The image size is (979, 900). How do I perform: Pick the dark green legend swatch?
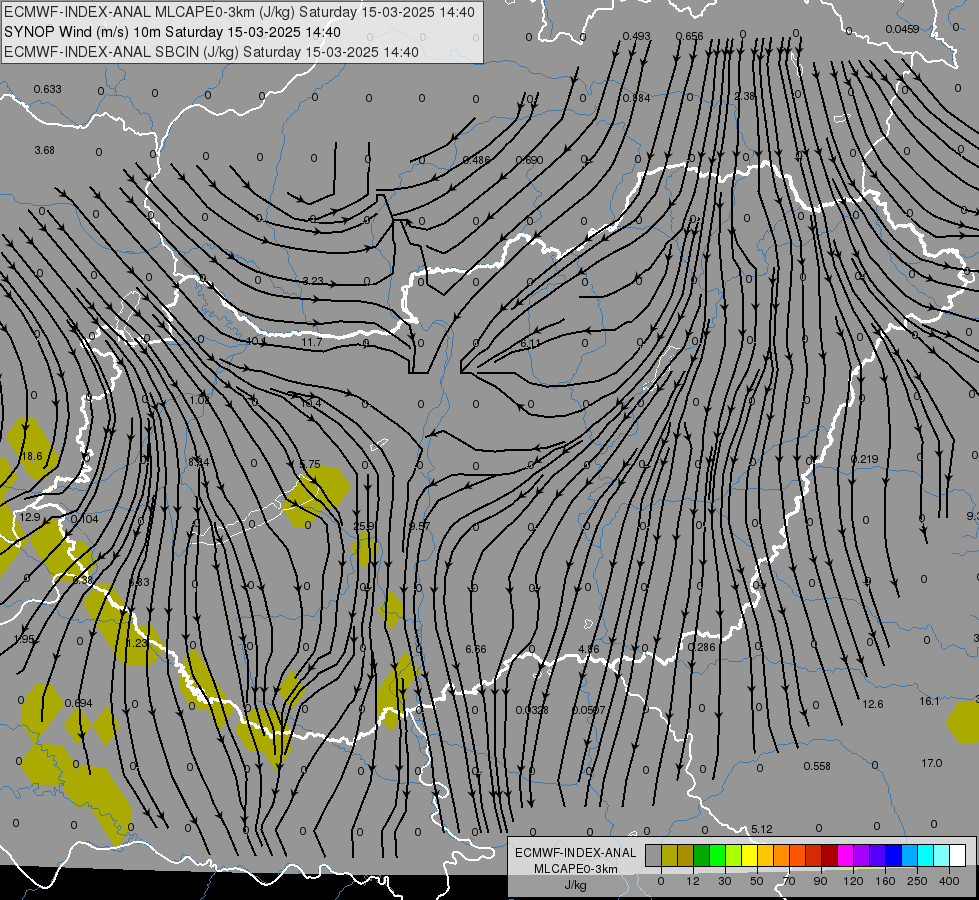(702, 855)
